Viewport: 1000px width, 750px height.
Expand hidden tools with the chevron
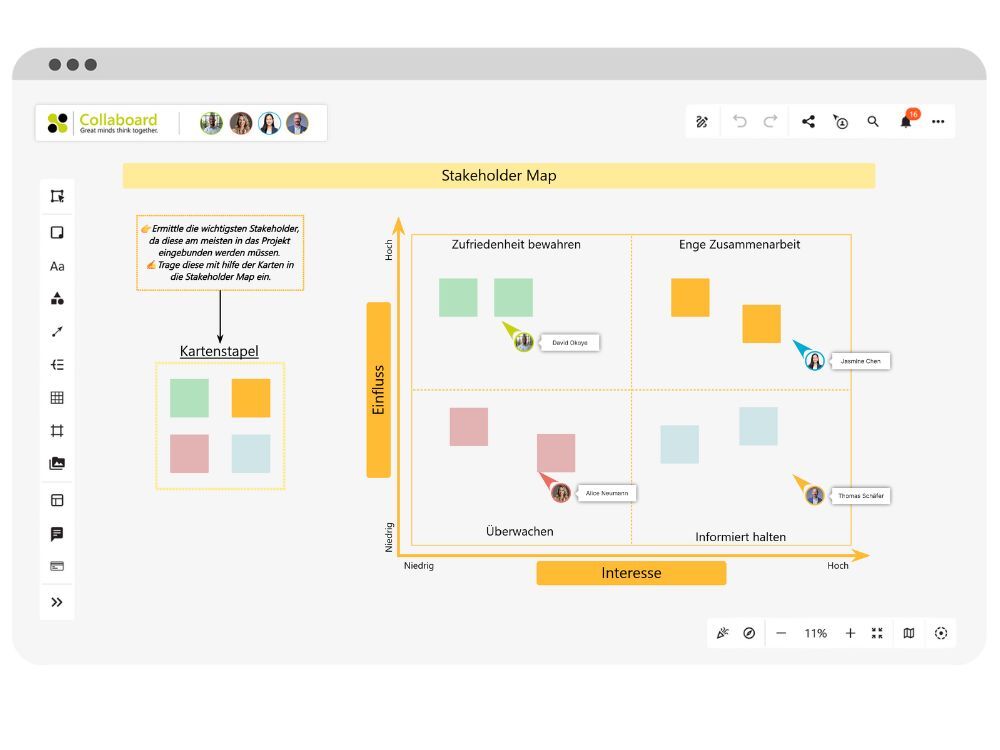coord(58,601)
